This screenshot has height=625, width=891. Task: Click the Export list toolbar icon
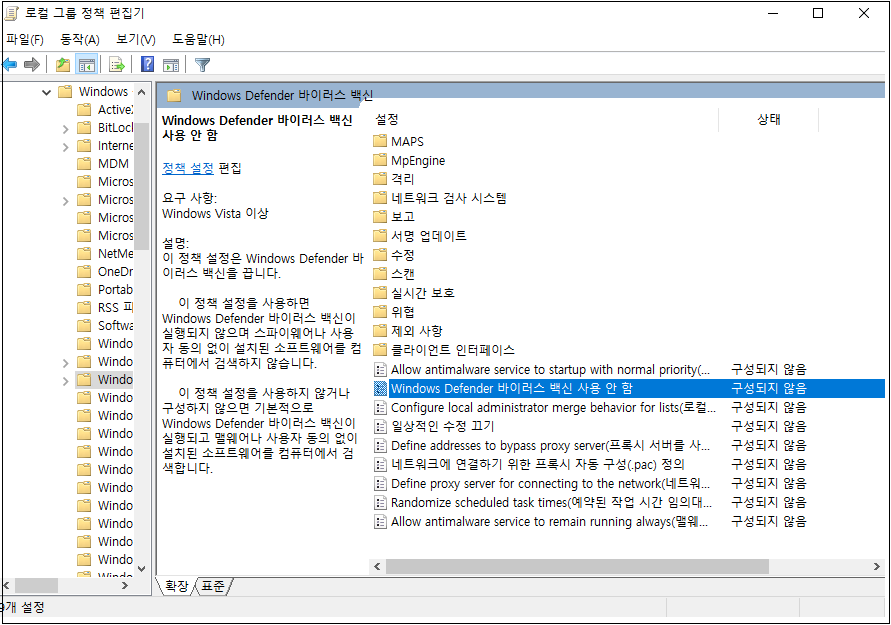(117, 65)
